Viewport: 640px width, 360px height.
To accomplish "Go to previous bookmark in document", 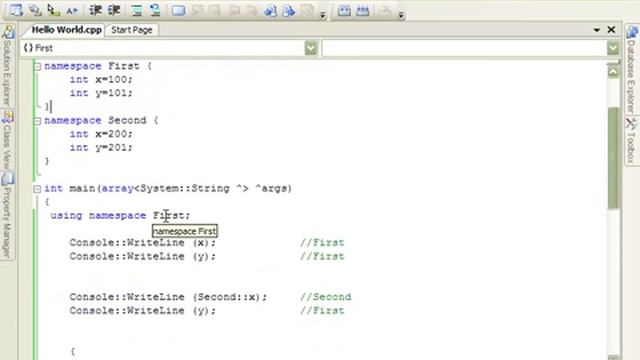I will coord(197,10).
